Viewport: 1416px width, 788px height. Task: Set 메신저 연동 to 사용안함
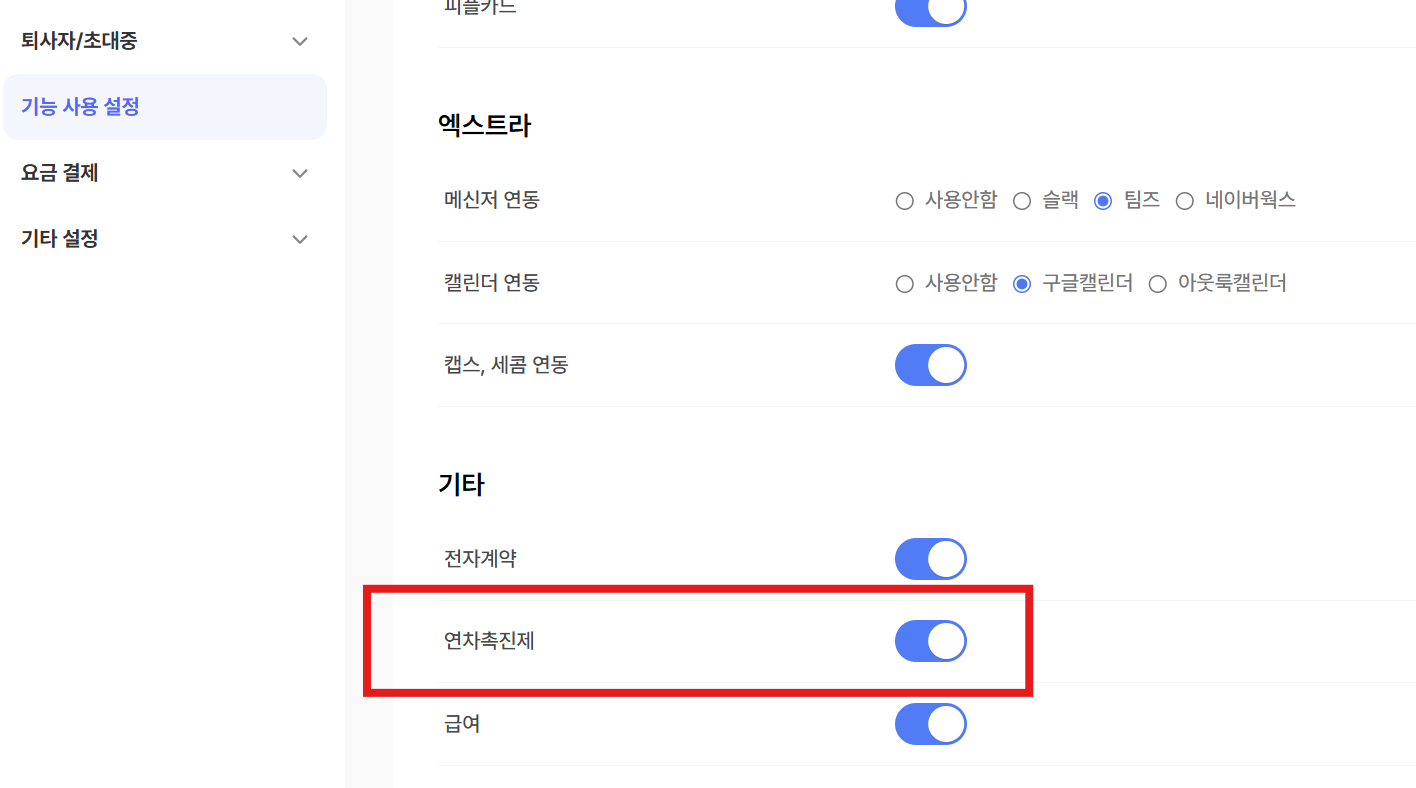click(905, 201)
